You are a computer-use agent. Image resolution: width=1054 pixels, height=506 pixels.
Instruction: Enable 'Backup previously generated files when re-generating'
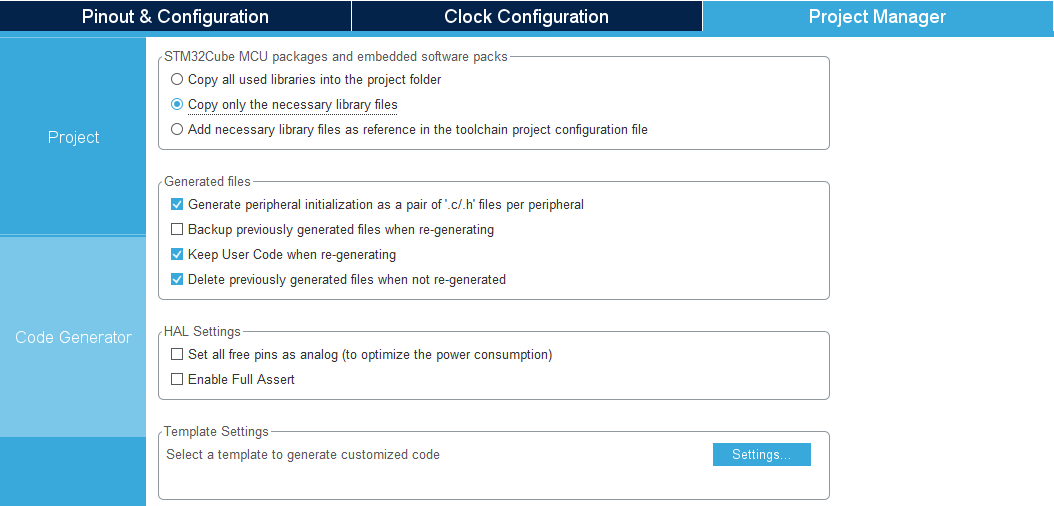pos(177,230)
